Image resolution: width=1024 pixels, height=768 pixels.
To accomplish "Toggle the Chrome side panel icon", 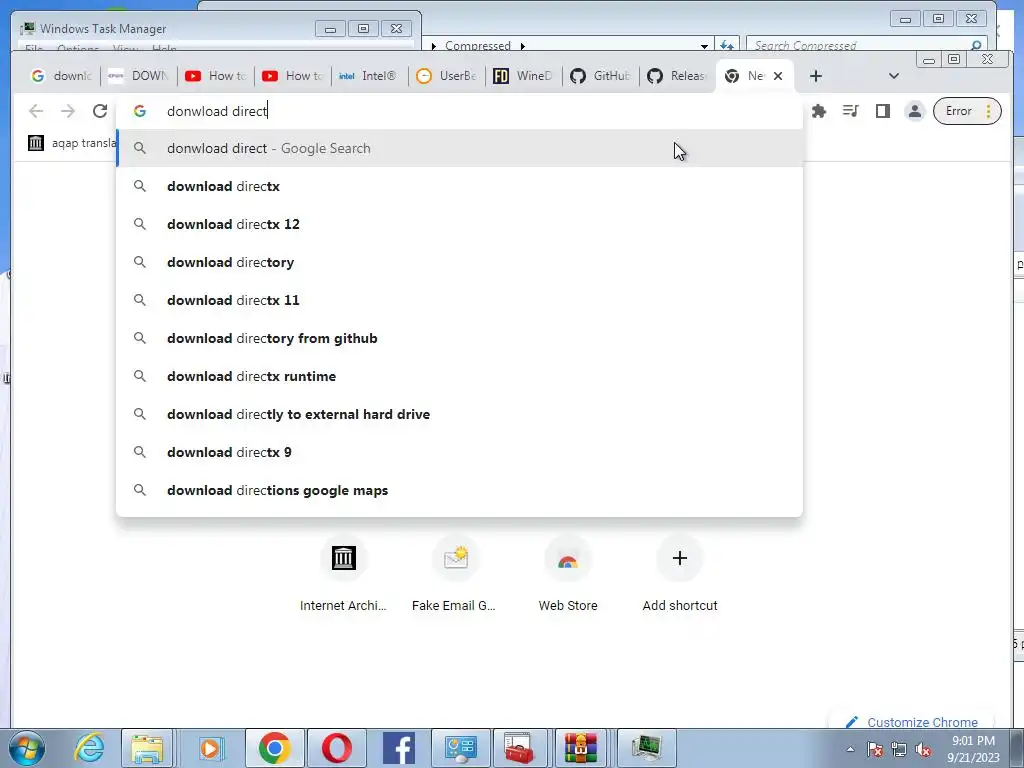I will coord(883,111).
